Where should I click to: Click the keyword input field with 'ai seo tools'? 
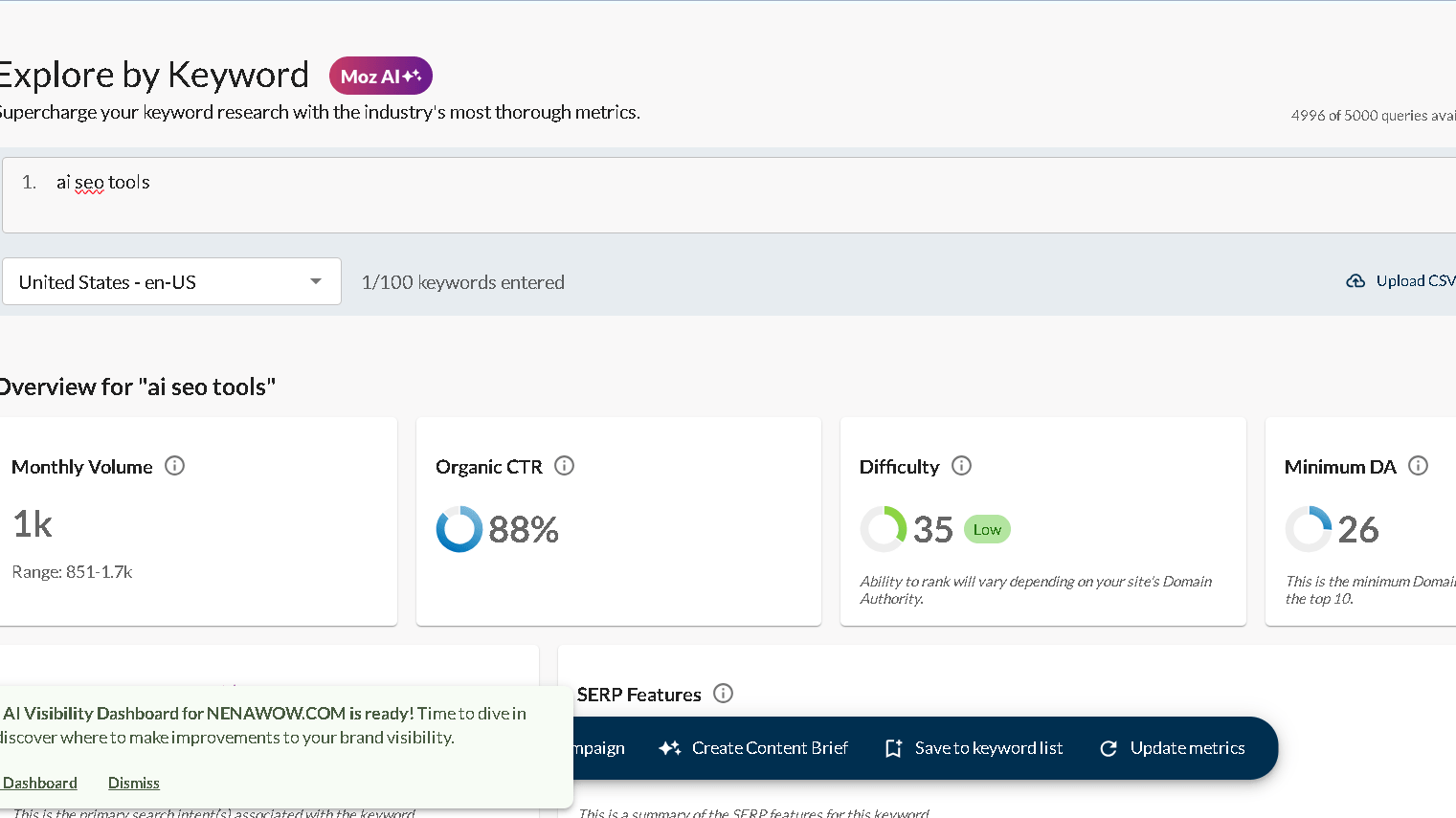tap(728, 195)
